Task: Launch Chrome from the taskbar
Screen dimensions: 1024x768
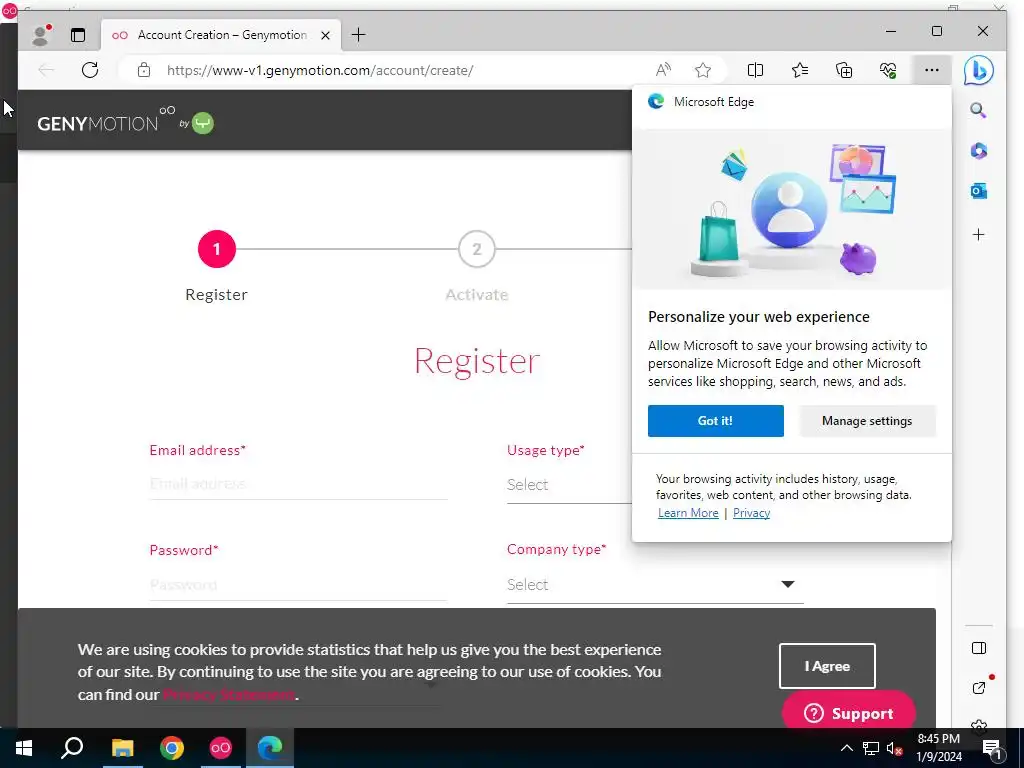Action: (172, 748)
